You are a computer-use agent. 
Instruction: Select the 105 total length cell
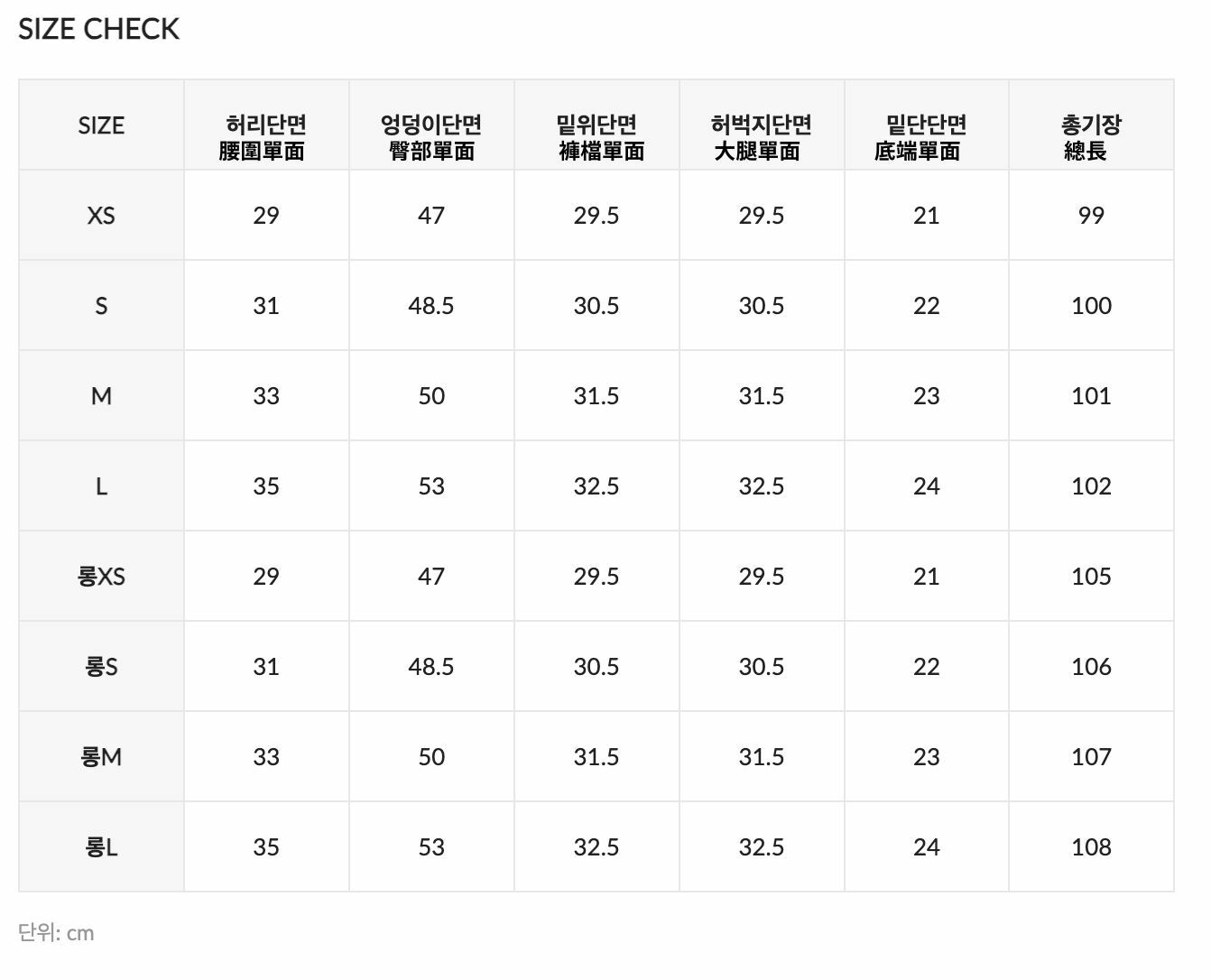point(1091,577)
